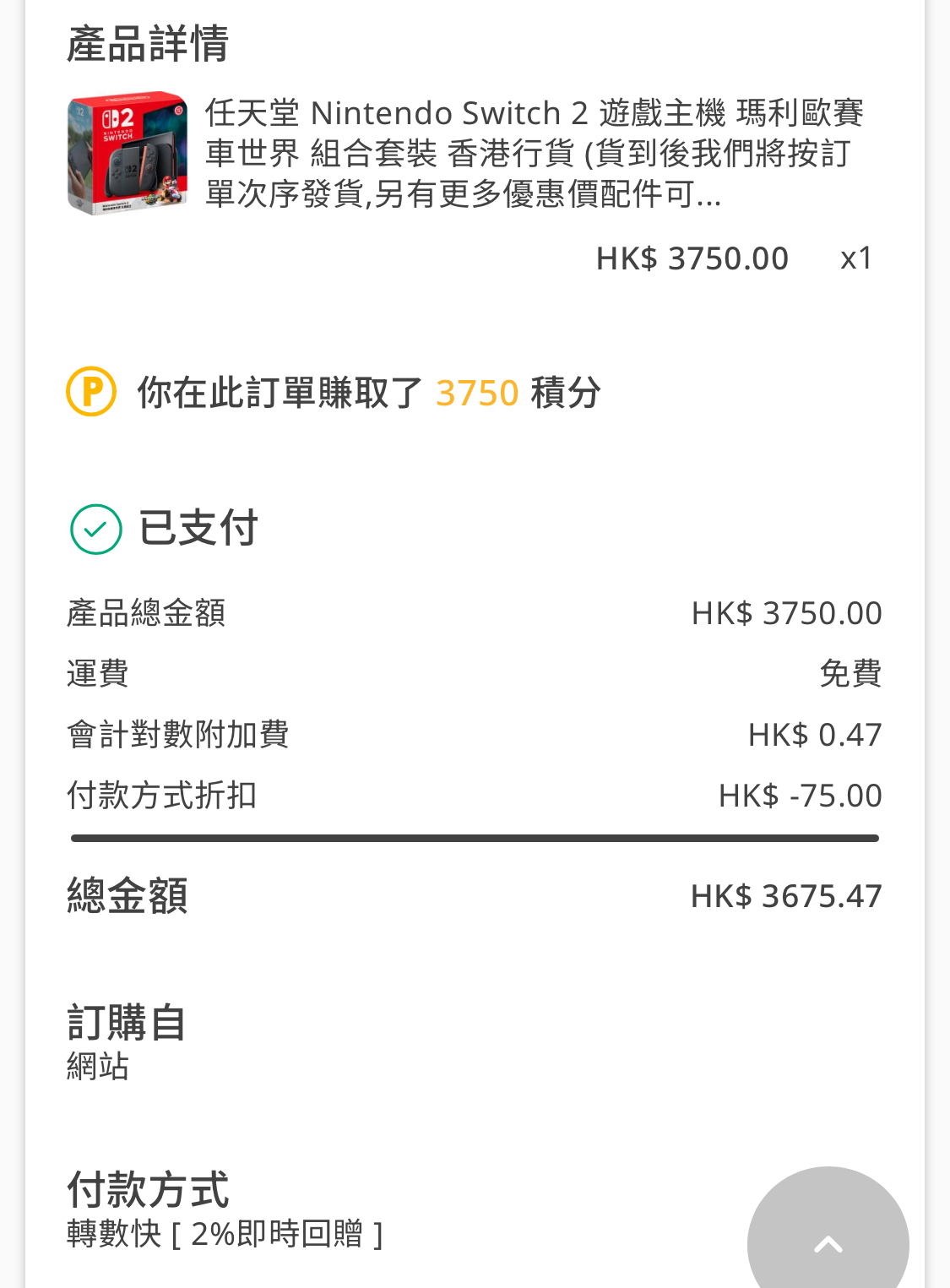The width and height of the screenshot is (950, 1288).
Task: Tap the HK$ 0.47 surcharge amount
Action: coord(815,735)
